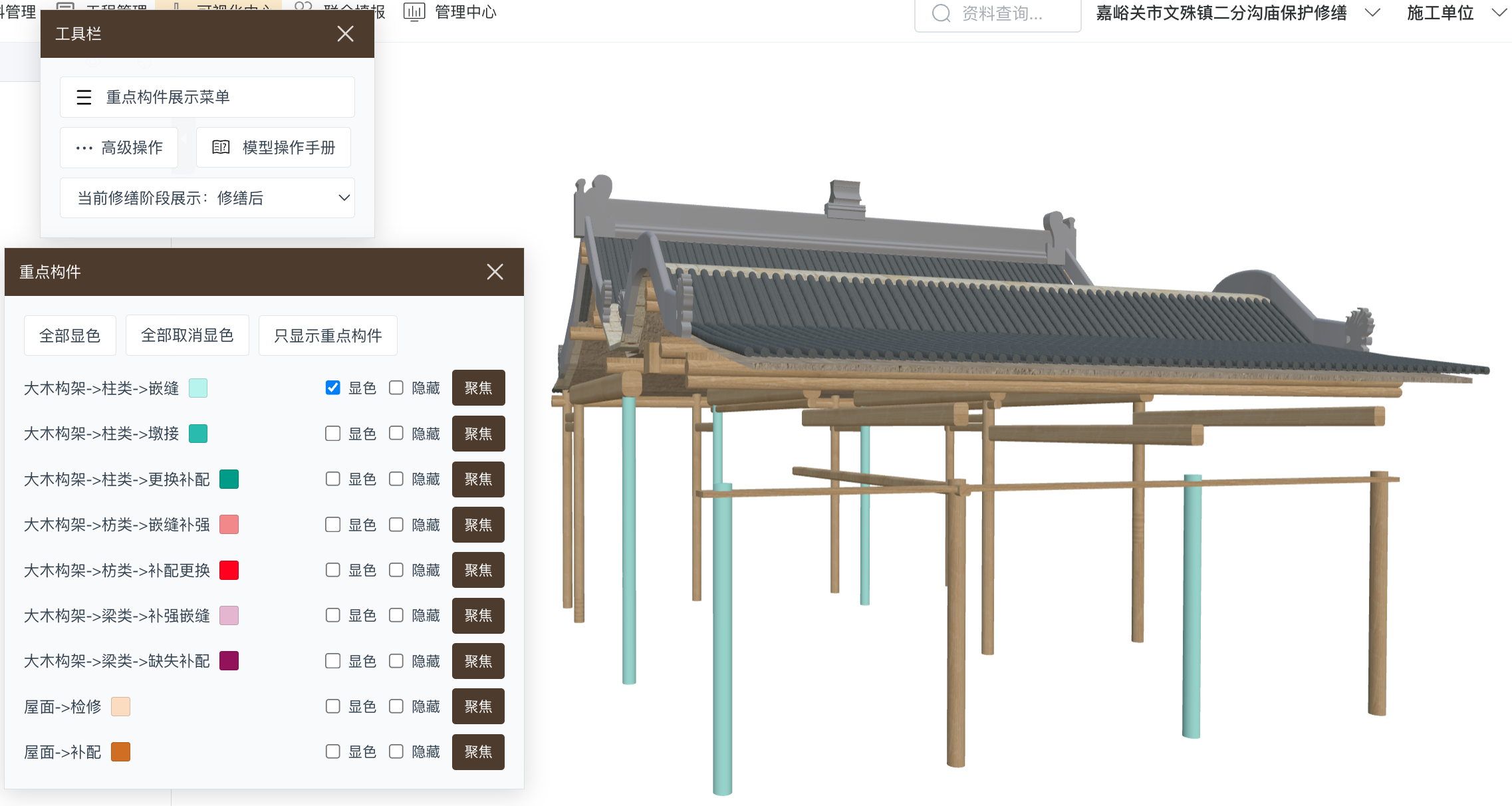This screenshot has height=806, width=1512.
Task: Click 屋面->检修 label
Action: point(63,706)
